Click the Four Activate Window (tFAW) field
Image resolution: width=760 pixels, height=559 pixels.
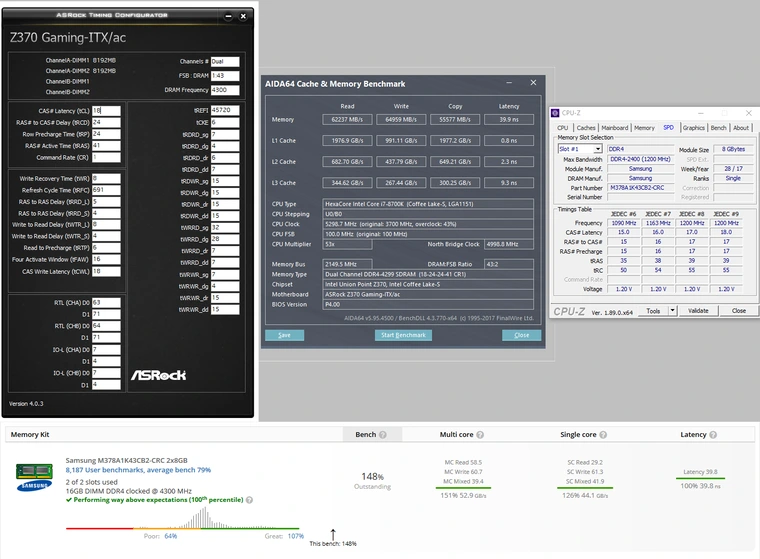[106, 259]
